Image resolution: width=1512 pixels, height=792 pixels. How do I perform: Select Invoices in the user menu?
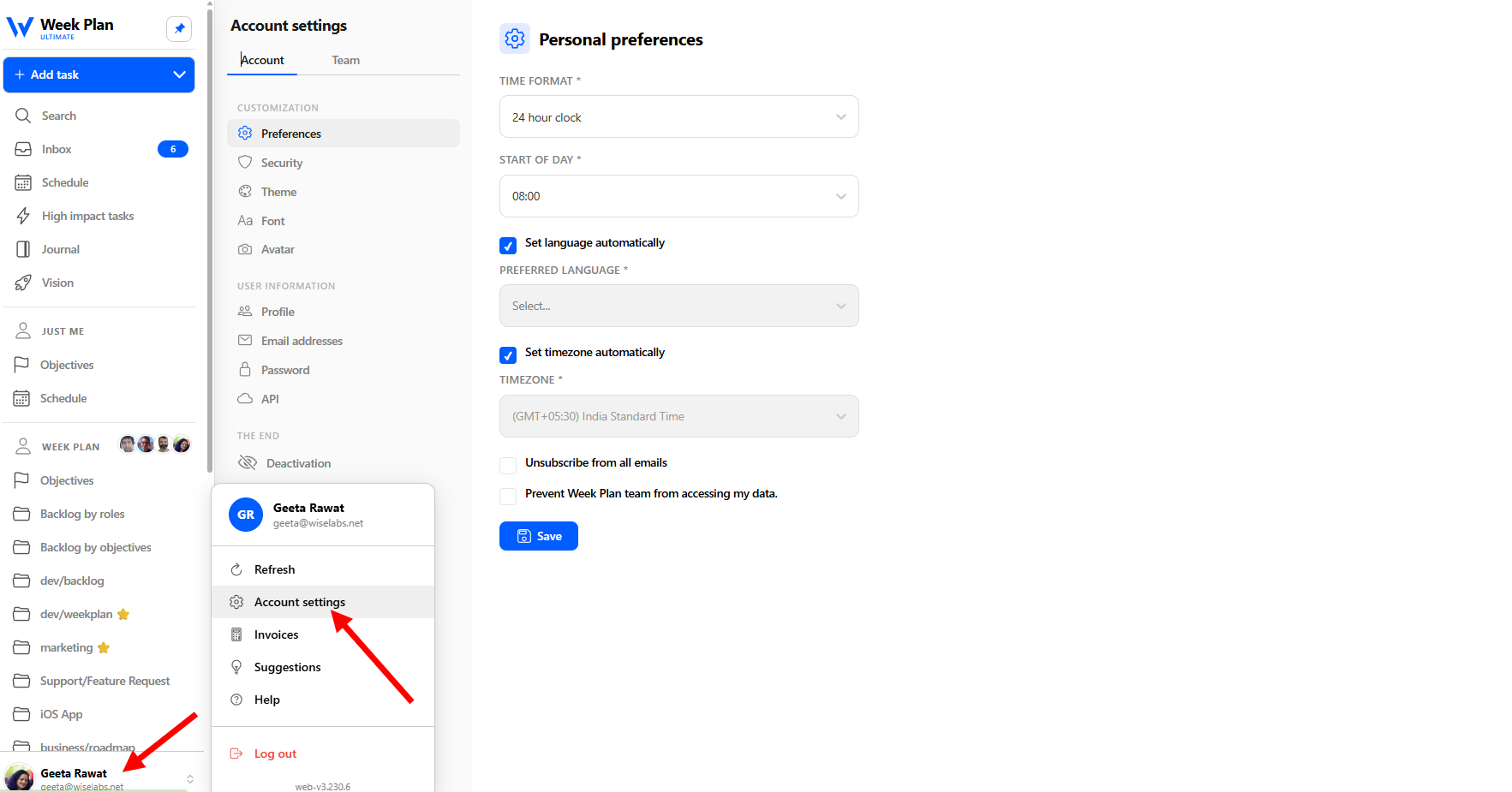click(323, 634)
